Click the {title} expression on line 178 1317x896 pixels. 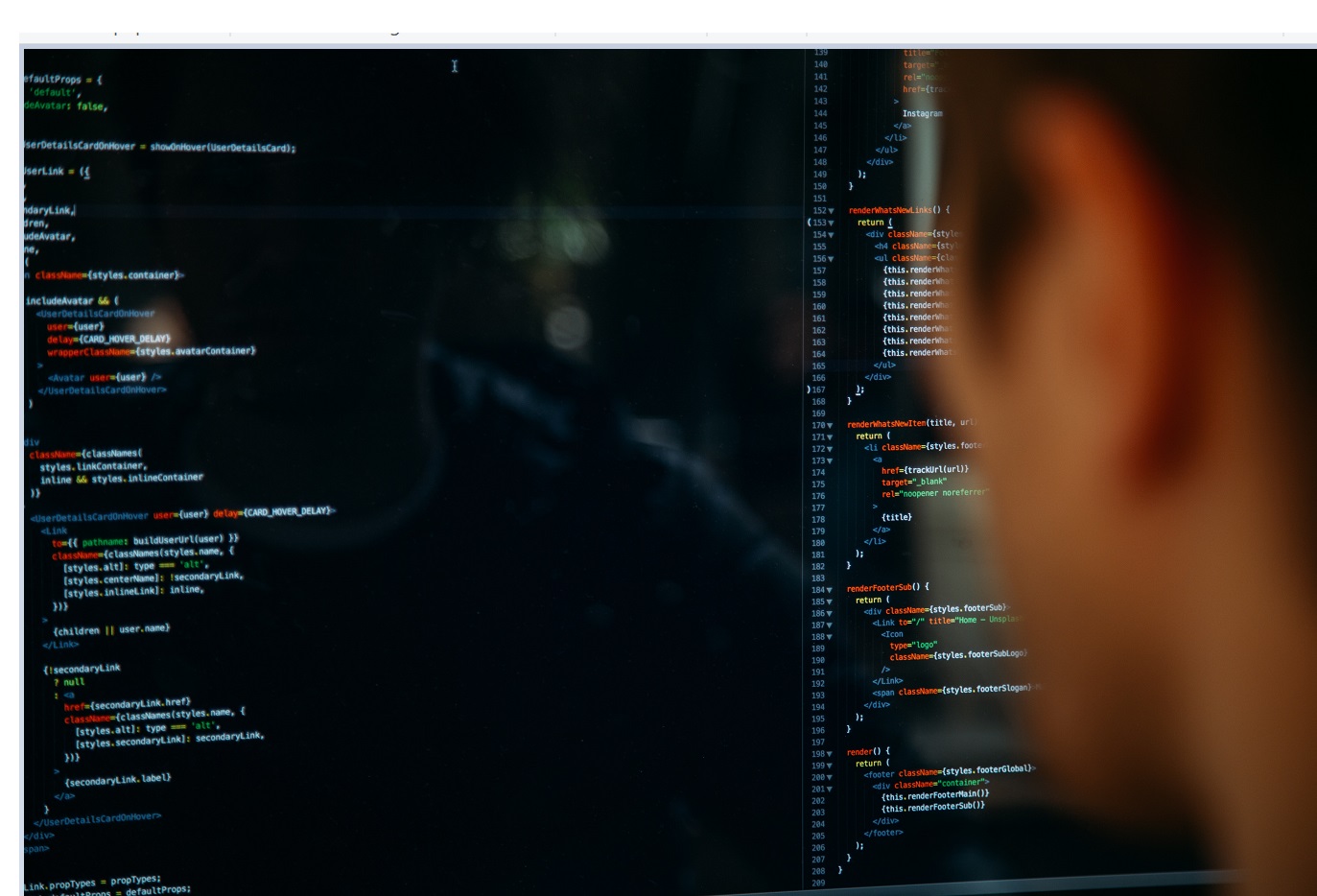coord(897,517)
